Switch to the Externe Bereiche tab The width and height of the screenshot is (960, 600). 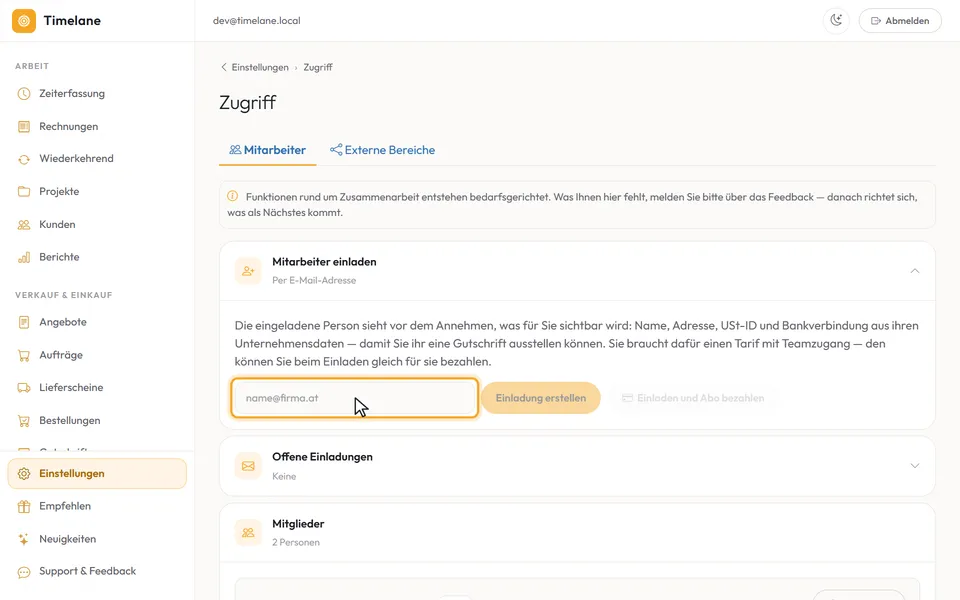point(383,150)
